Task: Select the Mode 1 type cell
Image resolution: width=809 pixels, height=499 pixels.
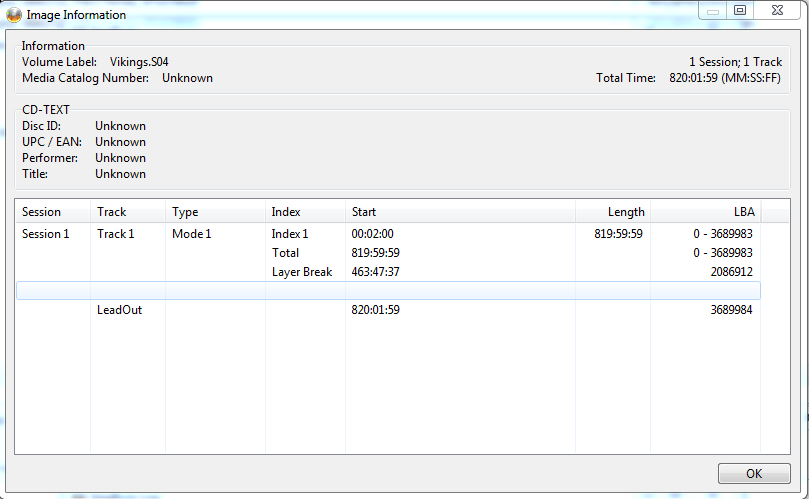Action: [191, 234]
